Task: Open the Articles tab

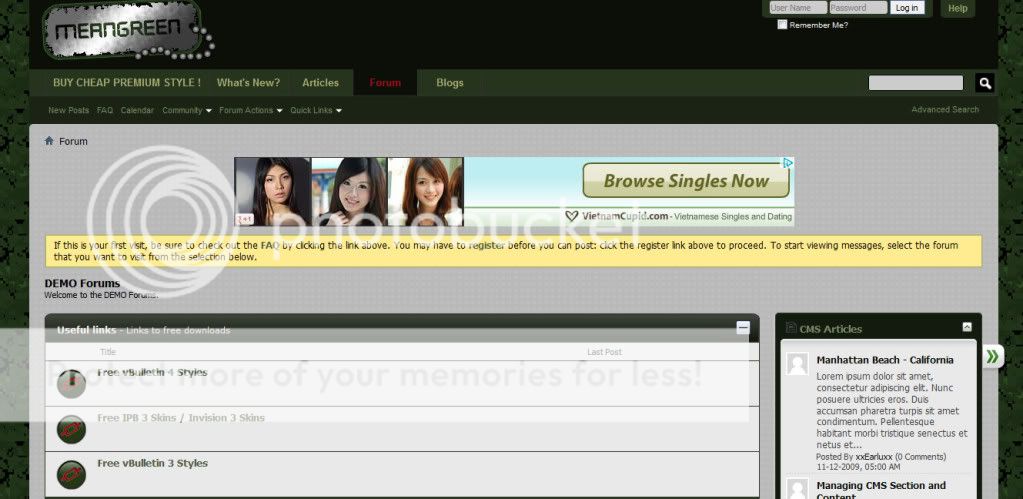Action: click(320, 83)
